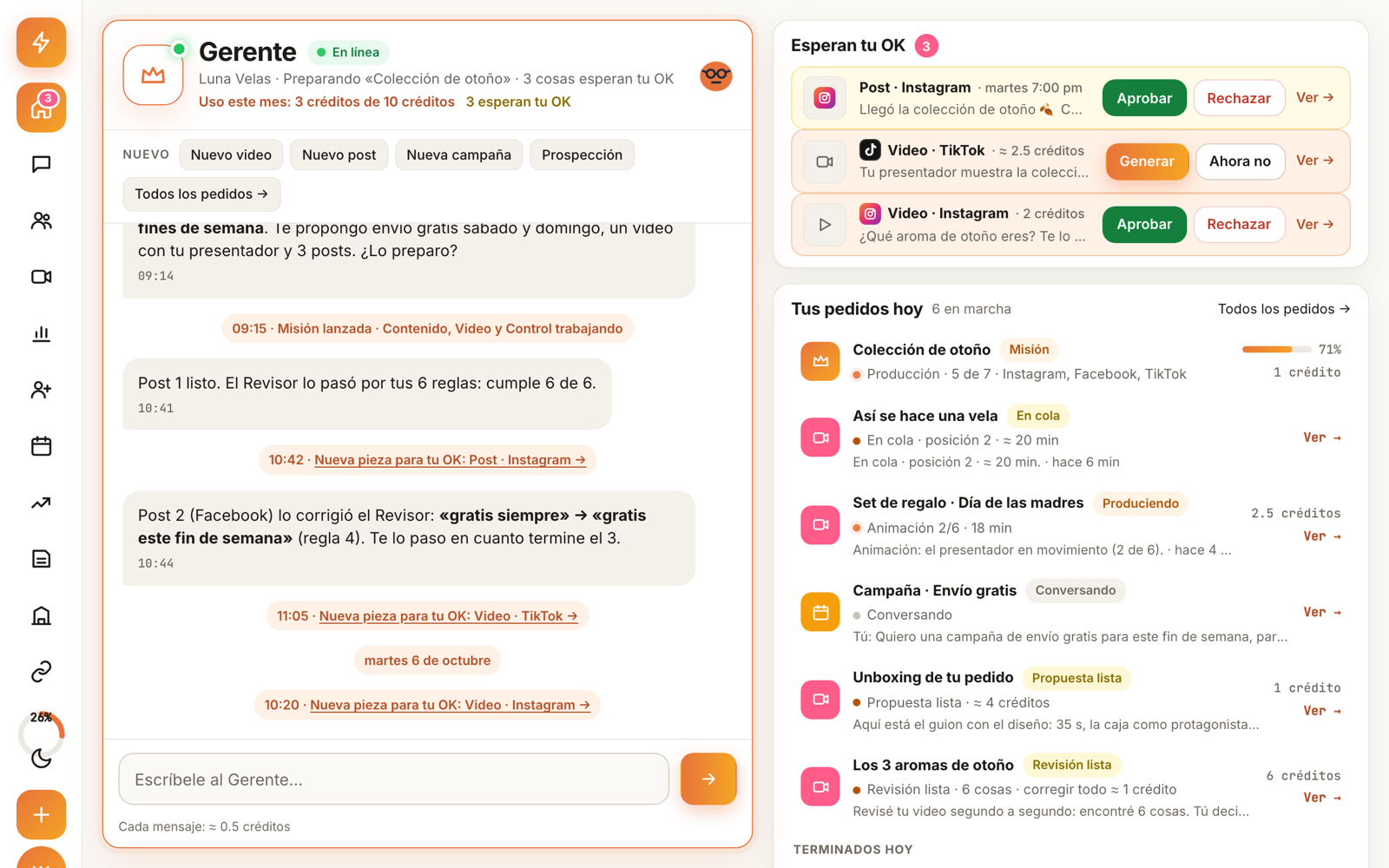Open Todos los pedidos button in chat panel
The width and height of the screenshot is (1389, 868).
201,194
